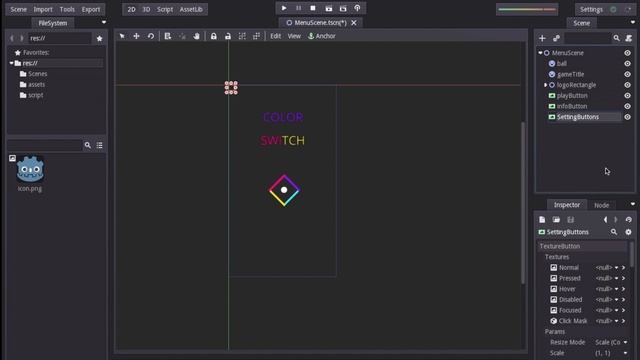Switch to Script workspace
Image resolution: width=640 pixels, height=360 pixels.
(165, 9)
